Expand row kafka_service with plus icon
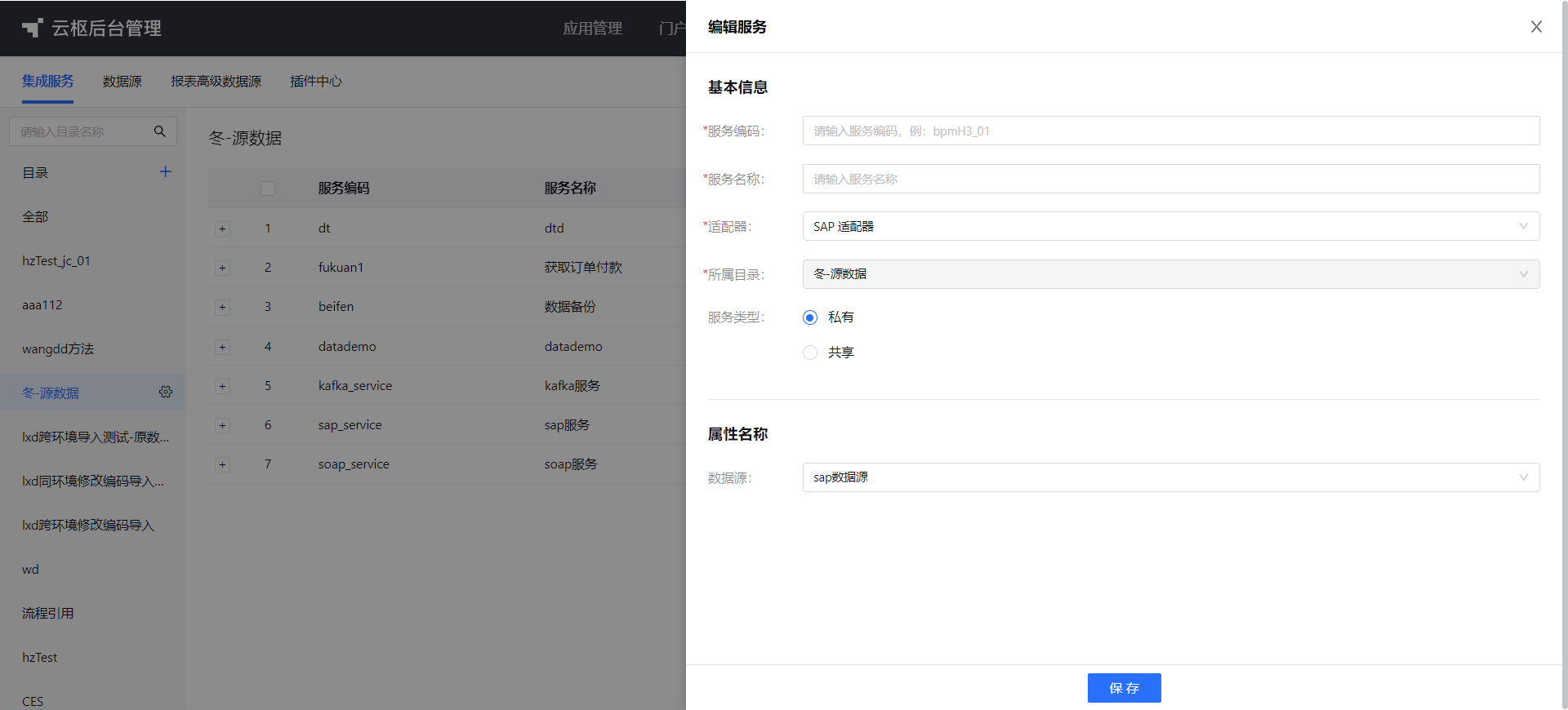 pos(222,386)
